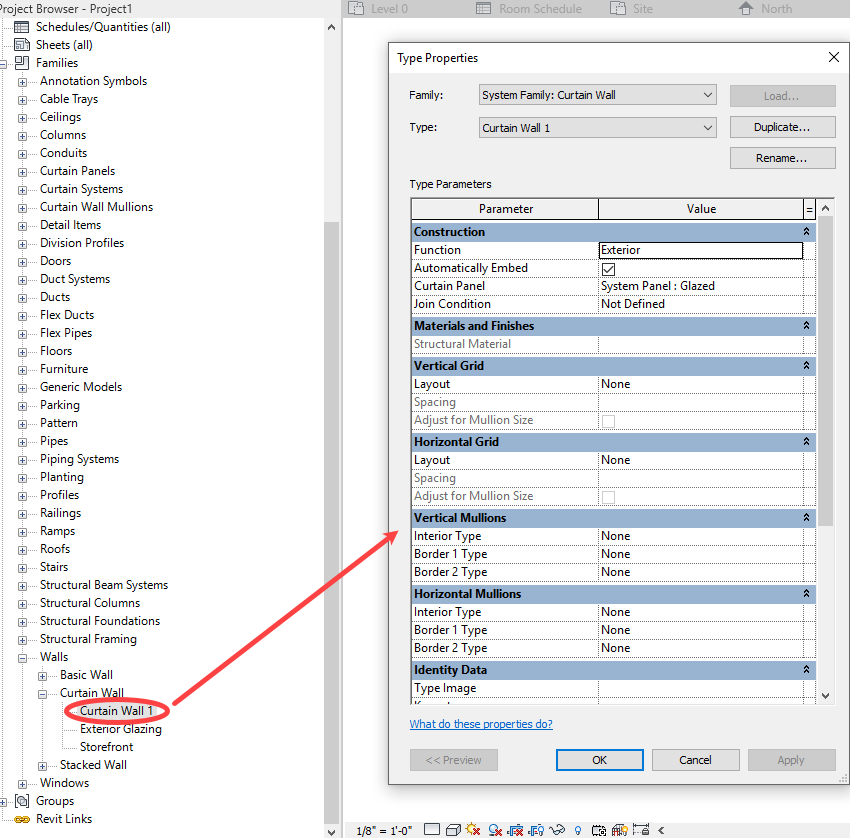Image resolution: width=850 pixels, height=838 pixels.
Task: Switch to the North view tab
Action: coord(765,9)
